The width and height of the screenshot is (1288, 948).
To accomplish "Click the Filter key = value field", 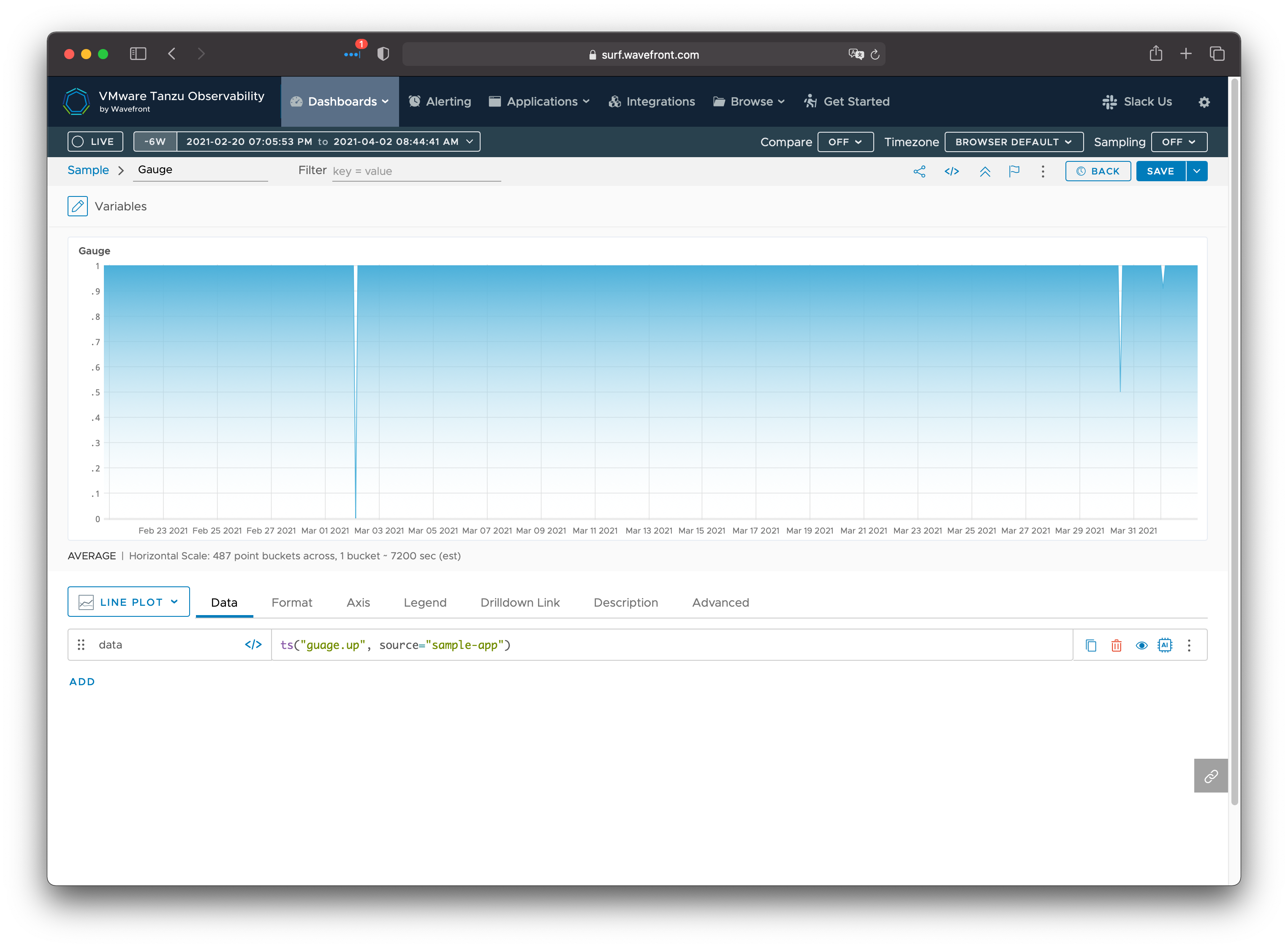I will pyautogui.click(x=416, y=171).
